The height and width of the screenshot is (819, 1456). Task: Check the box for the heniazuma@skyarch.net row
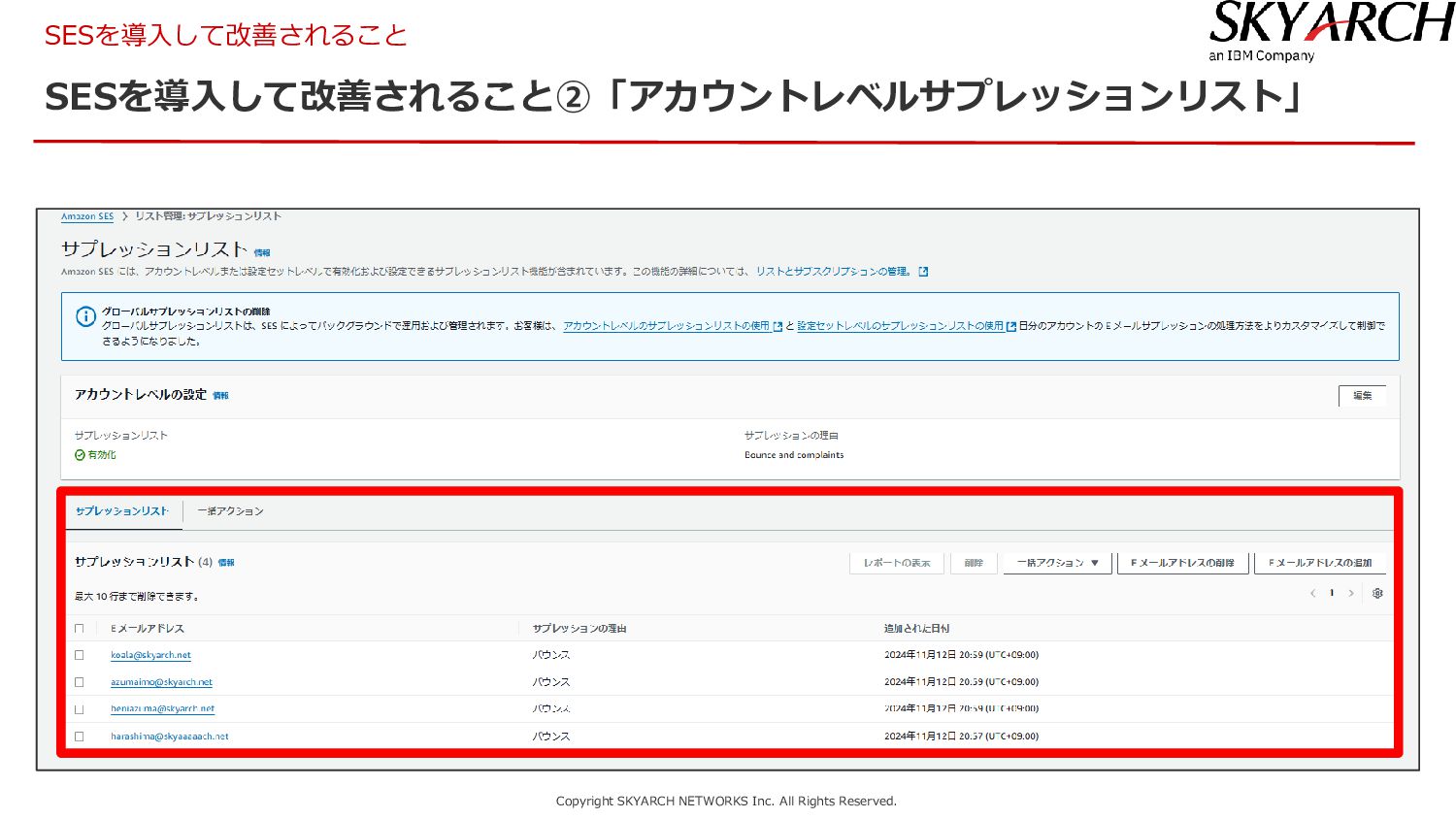click(x=80, y=709)
